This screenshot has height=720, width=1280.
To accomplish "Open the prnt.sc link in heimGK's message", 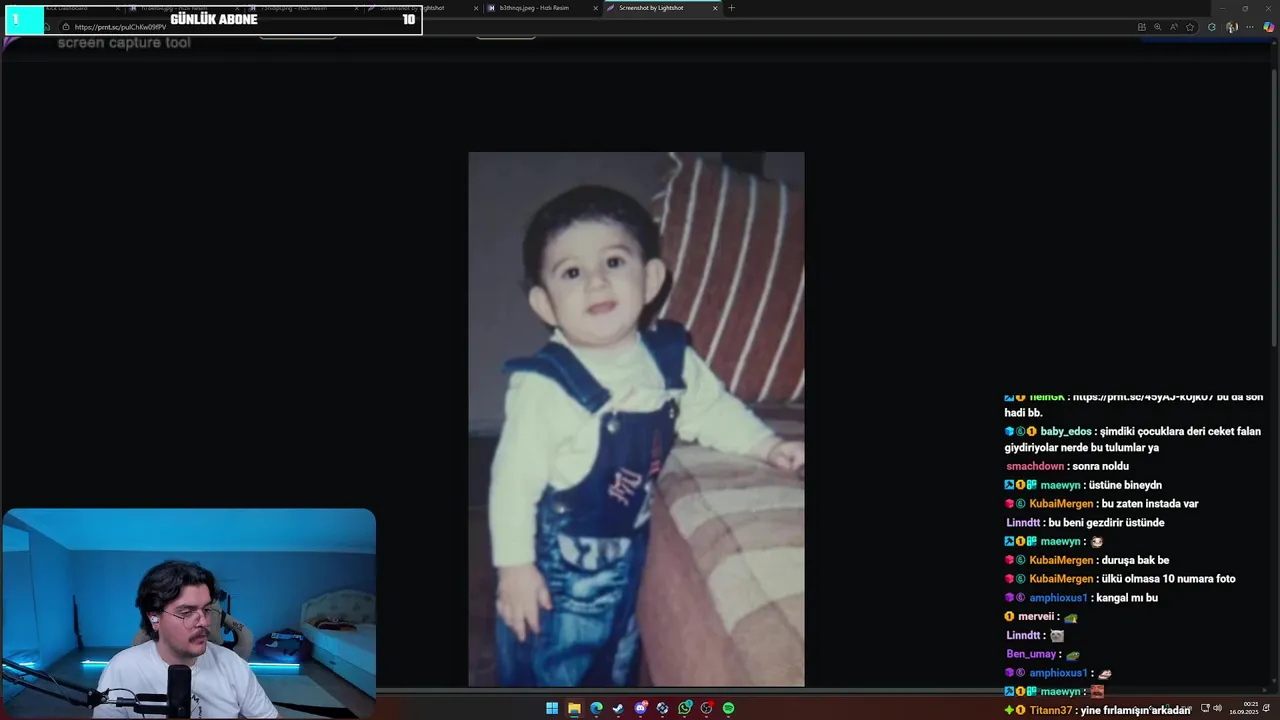I will 1143,397.
